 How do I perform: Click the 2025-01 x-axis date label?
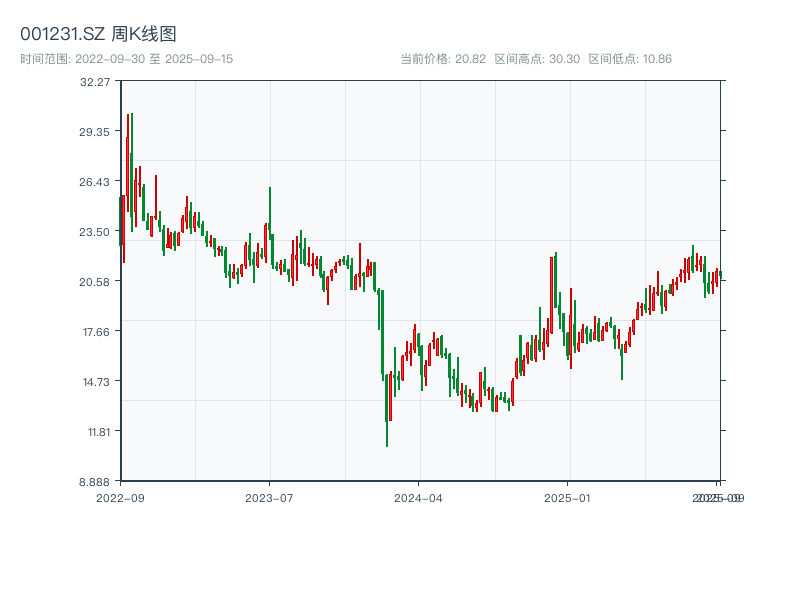pyautogui.click(x=569, y=497)
